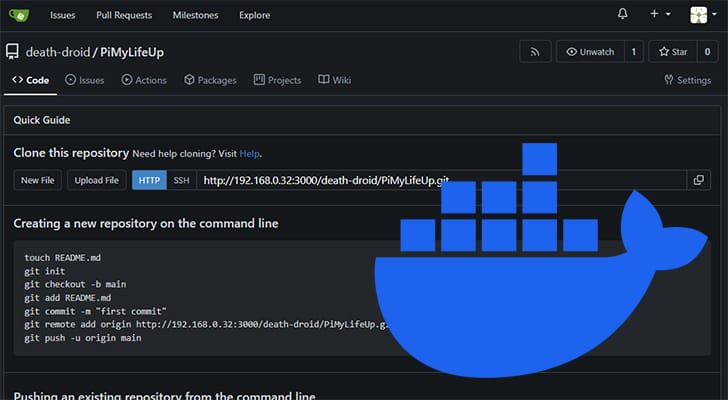Open the Packages tab
The width and height of the screenshot is (728, 400).
pos(210,80)
